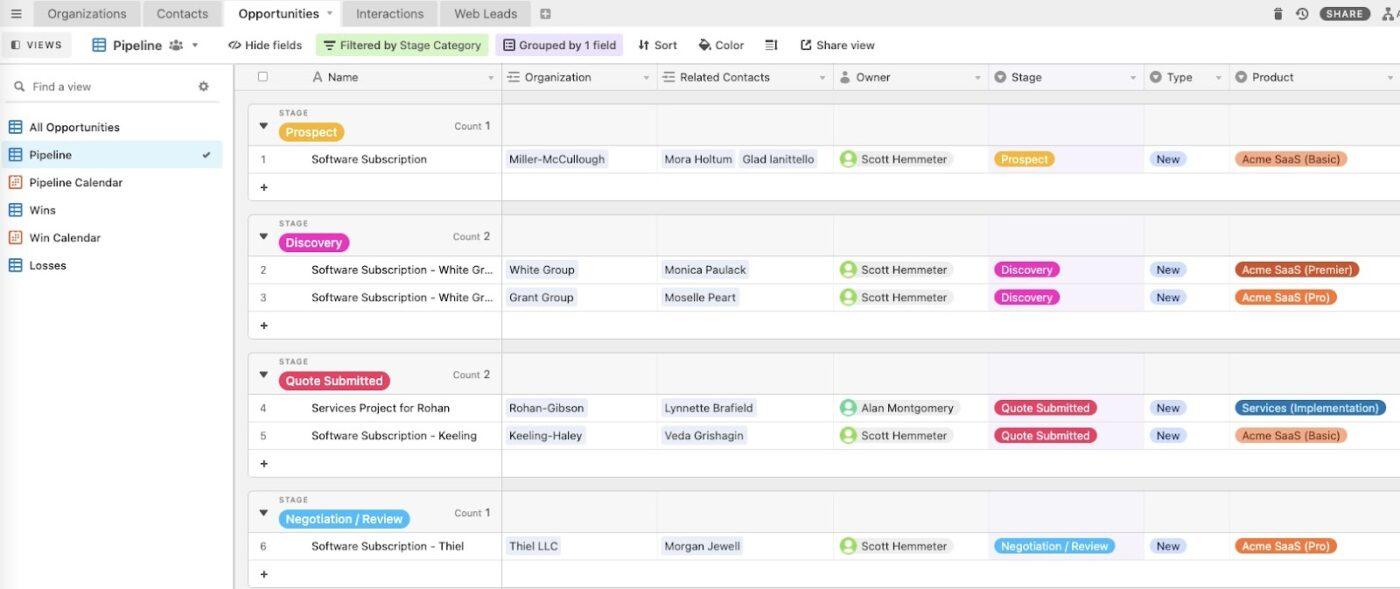Click the orange Acme SaaS (Premier) tag
Screen dimensions: 1400x589
tap(1297, 270)
